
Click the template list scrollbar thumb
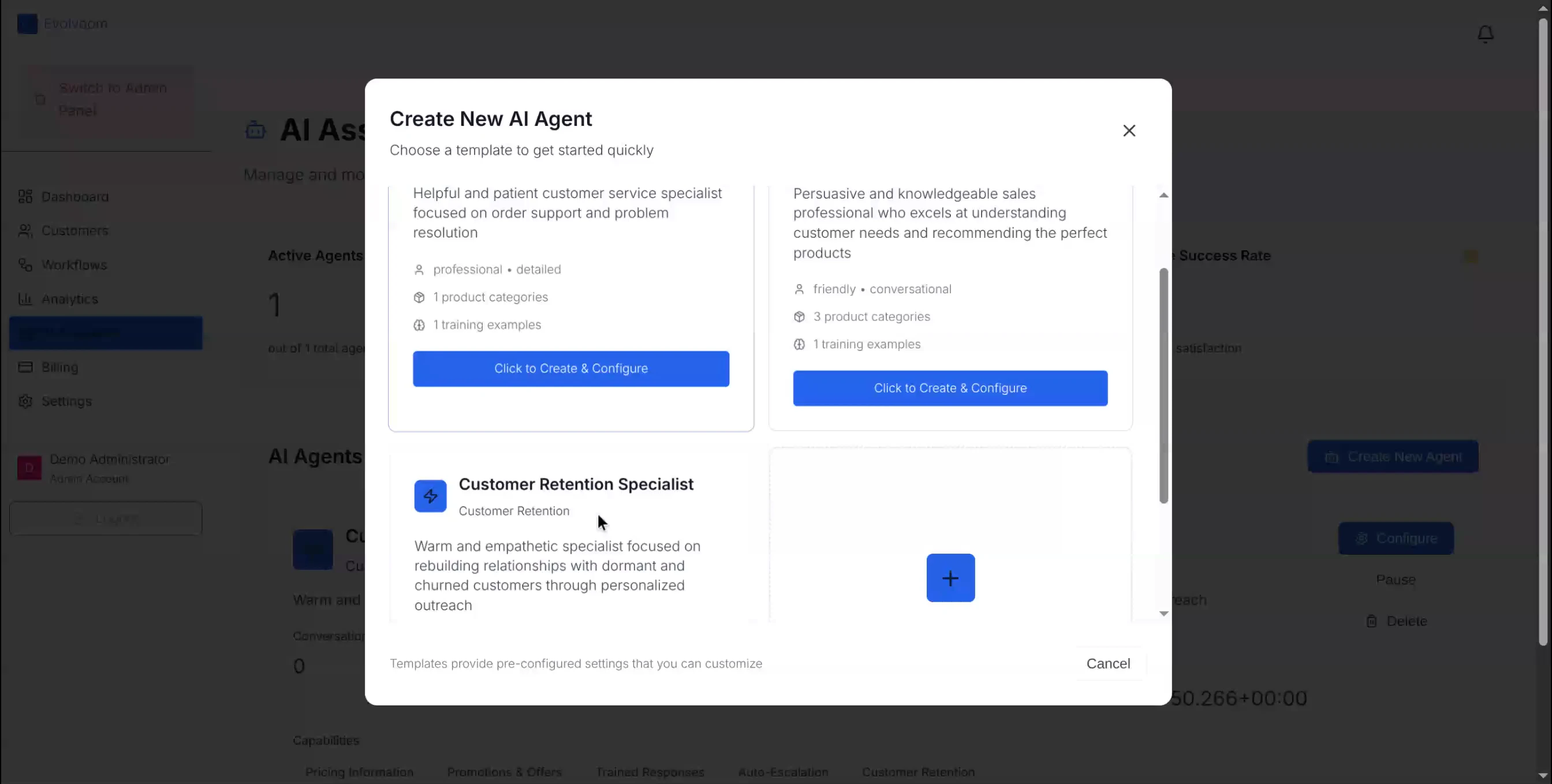pyautogui.click(x=1163, y=386)
